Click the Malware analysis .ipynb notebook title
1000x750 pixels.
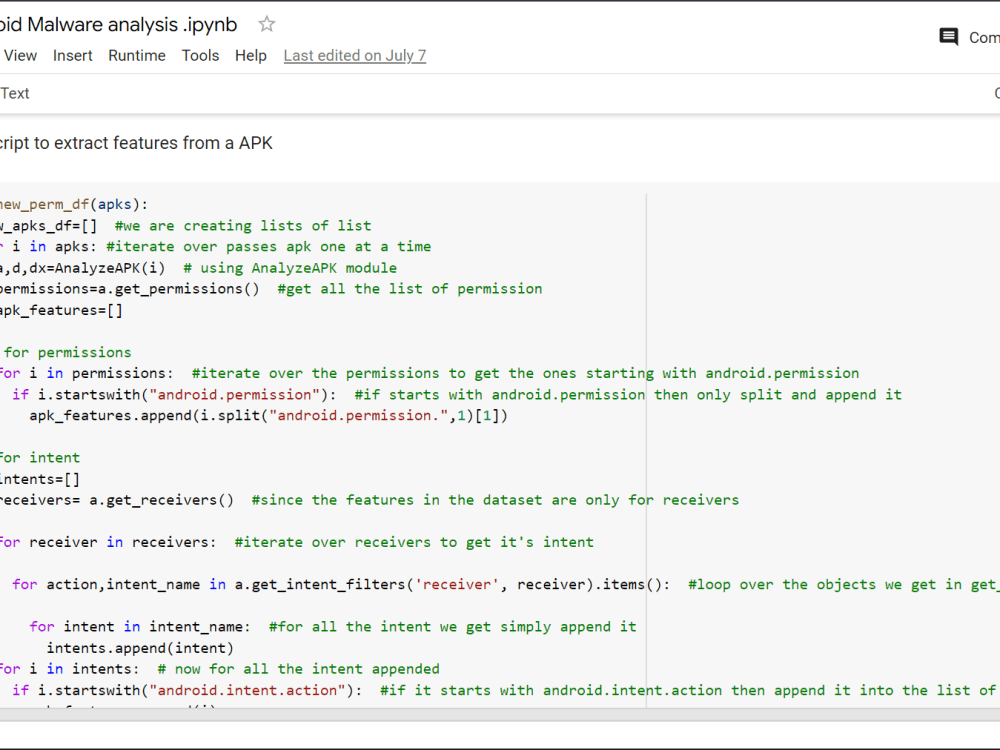(119, 24)
